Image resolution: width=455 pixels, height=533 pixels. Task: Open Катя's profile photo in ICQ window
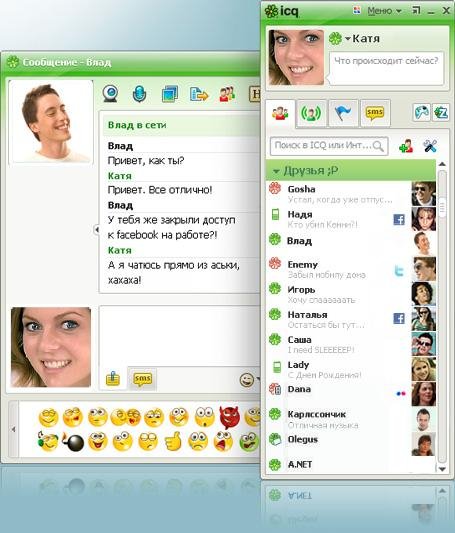[x=296, y=57]
